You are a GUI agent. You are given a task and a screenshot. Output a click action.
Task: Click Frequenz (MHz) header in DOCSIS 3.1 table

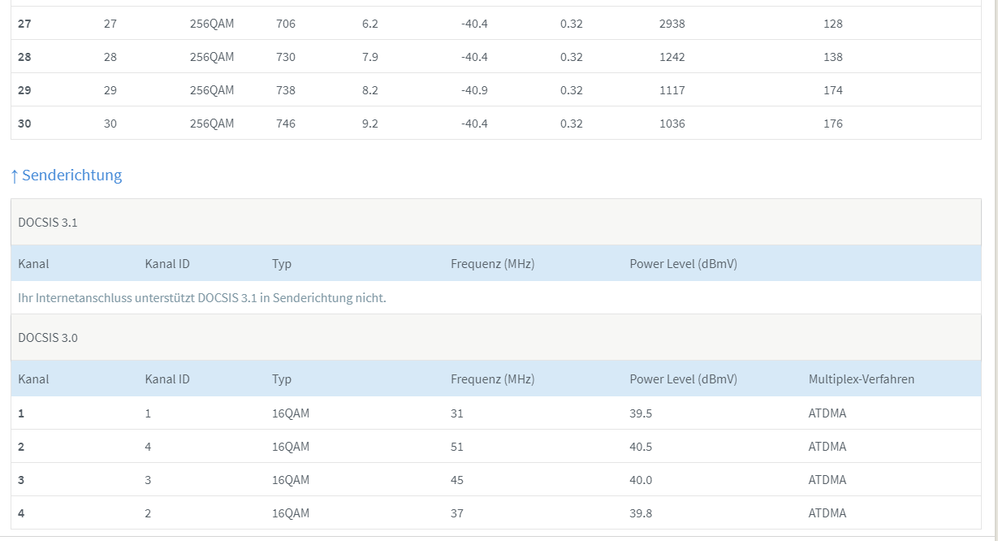point(492,264)
